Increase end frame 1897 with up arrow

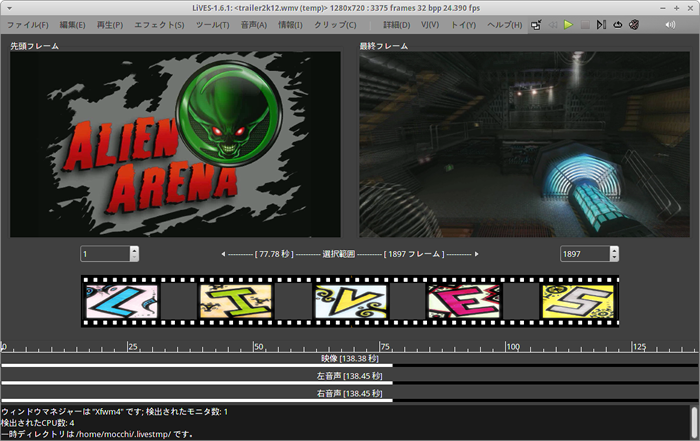(614, 250)
